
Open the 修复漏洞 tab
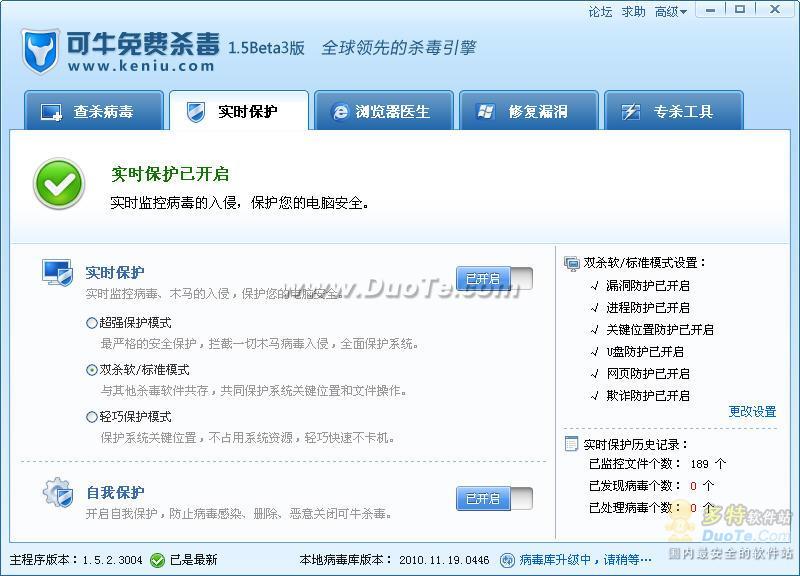(x=529, y=111)
